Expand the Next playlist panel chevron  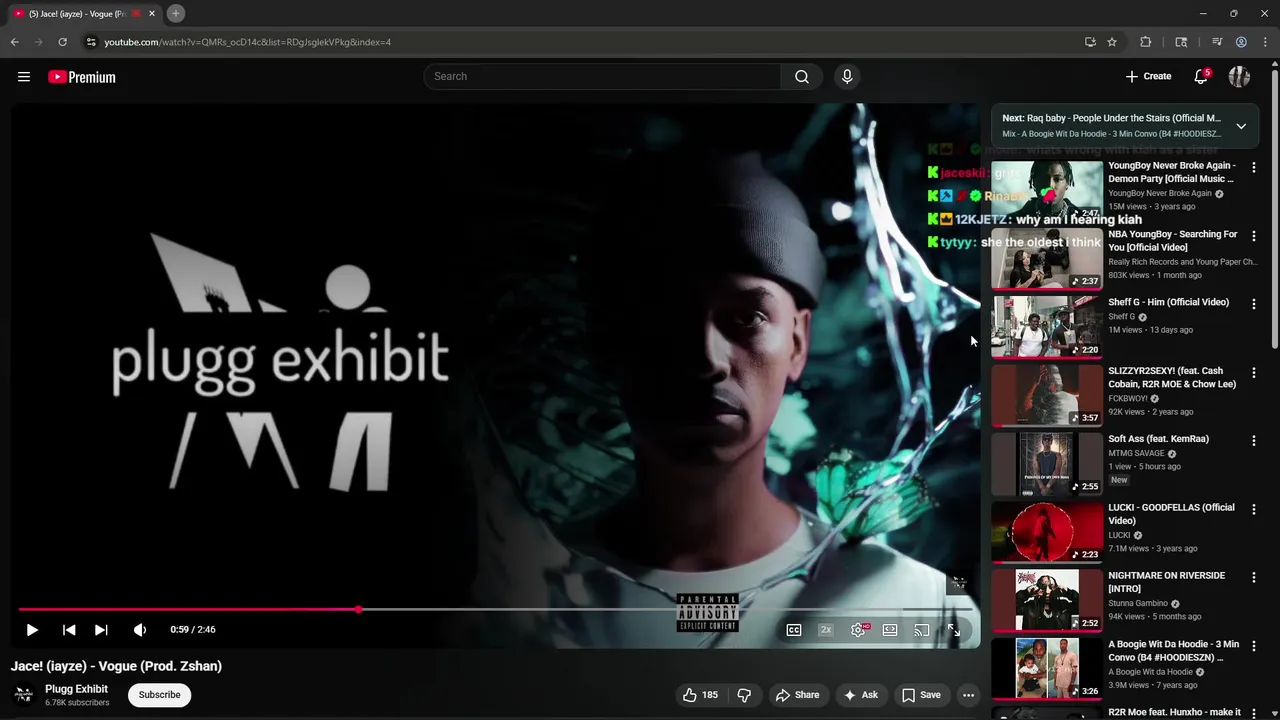pyautogui.click(x=1241, y=126)
